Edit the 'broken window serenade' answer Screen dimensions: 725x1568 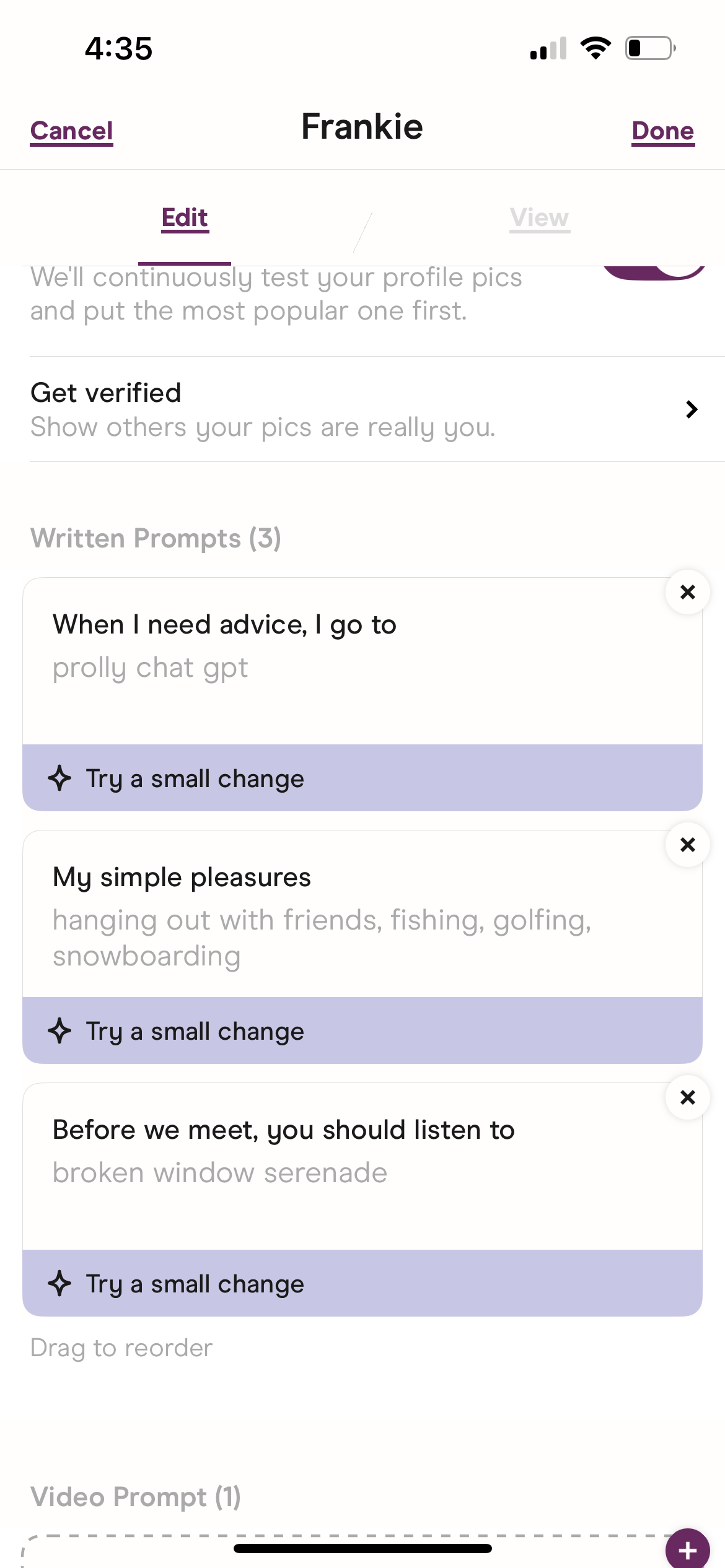[x=219, y=1174]
